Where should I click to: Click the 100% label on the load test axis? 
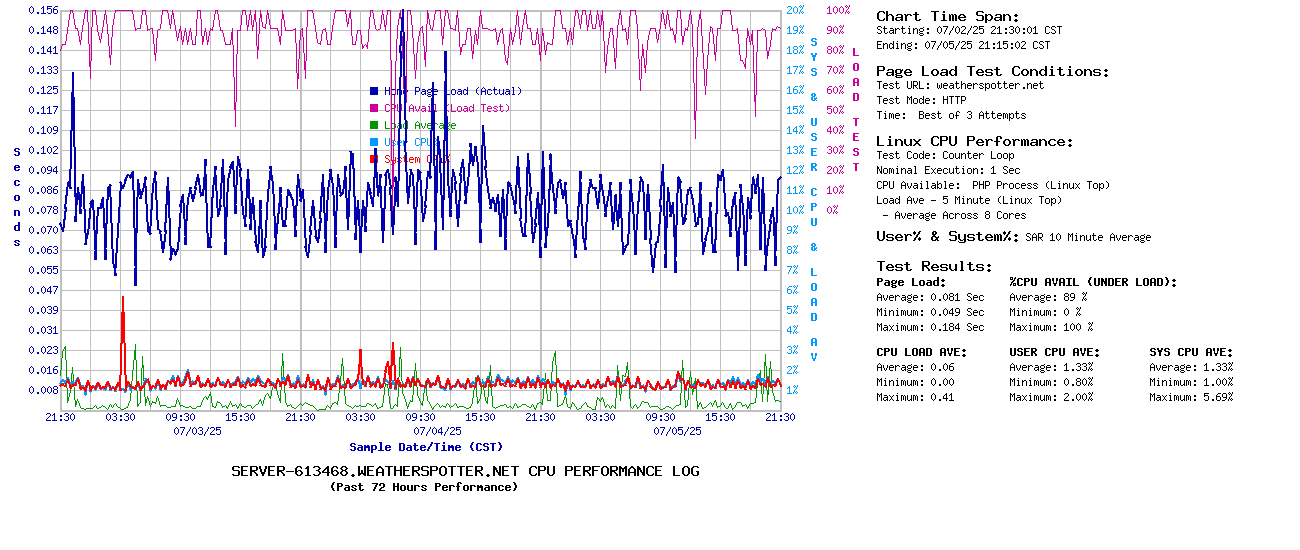[x=838, y=10]
